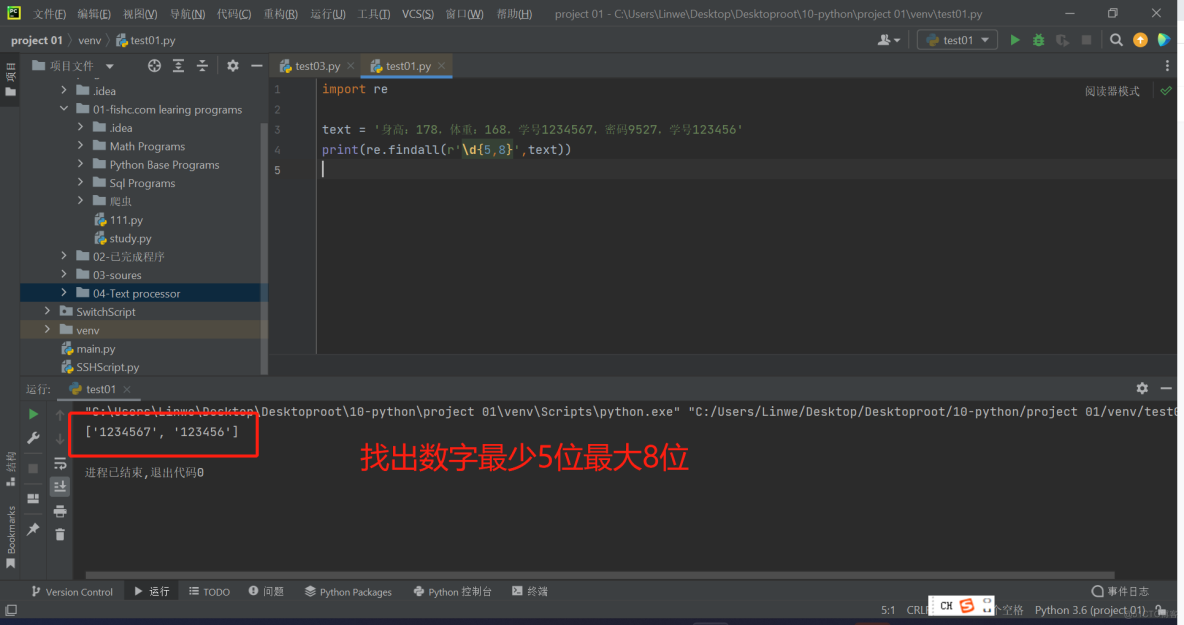1184x625 pixels.
Task: Pin the run tab with the pin icon
Action: point(33,529)
